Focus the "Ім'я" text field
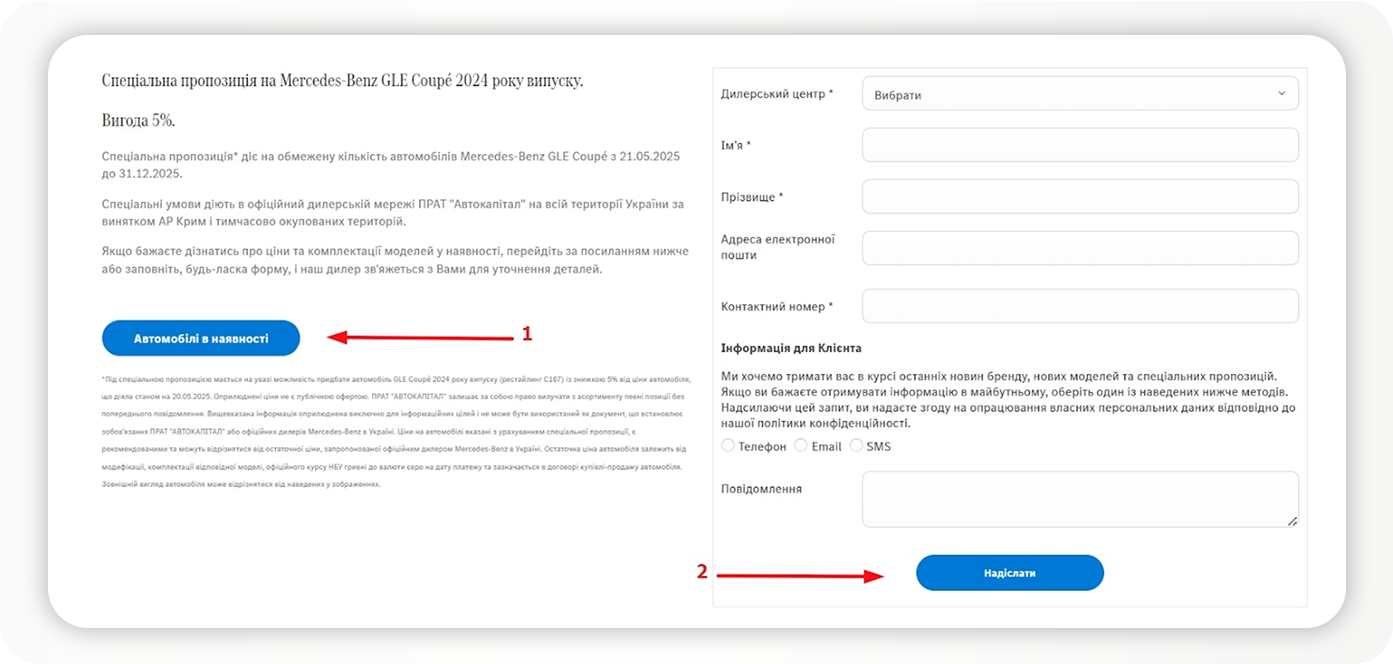 click(1080, 145)
